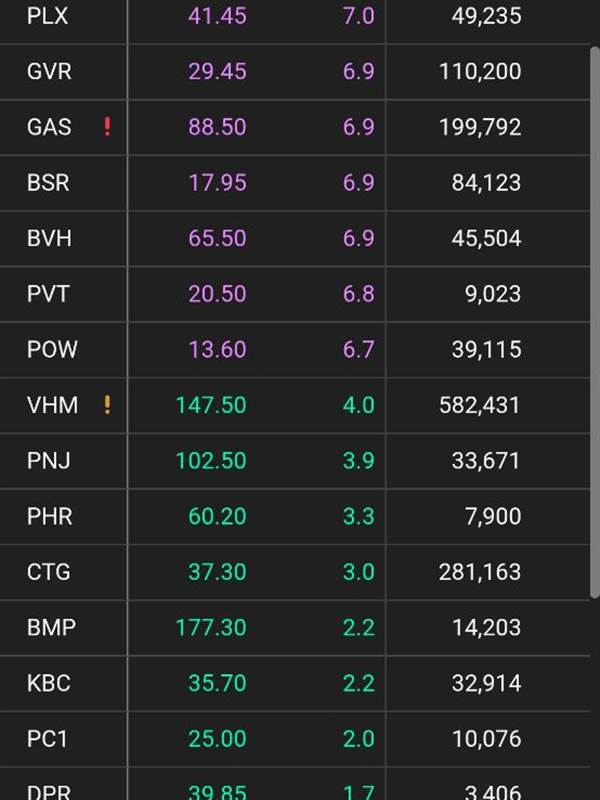This screenshot has height=800, width=600.
Task: Select the GVR ticker symbol
Action: [x=49, y=72]
